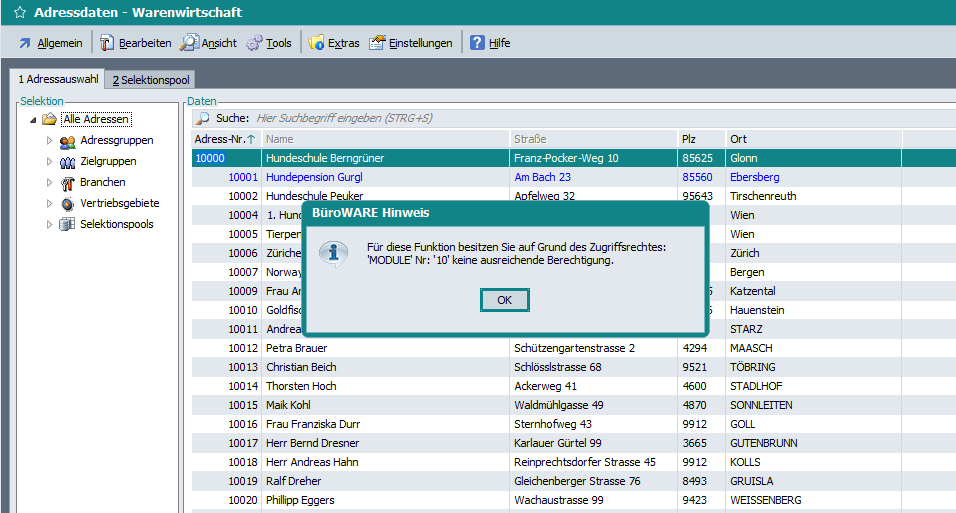The width and height of the screenshot is (956, 513).
Task: Sort by the Adress-Nr. column header
Action: (220, 139)
